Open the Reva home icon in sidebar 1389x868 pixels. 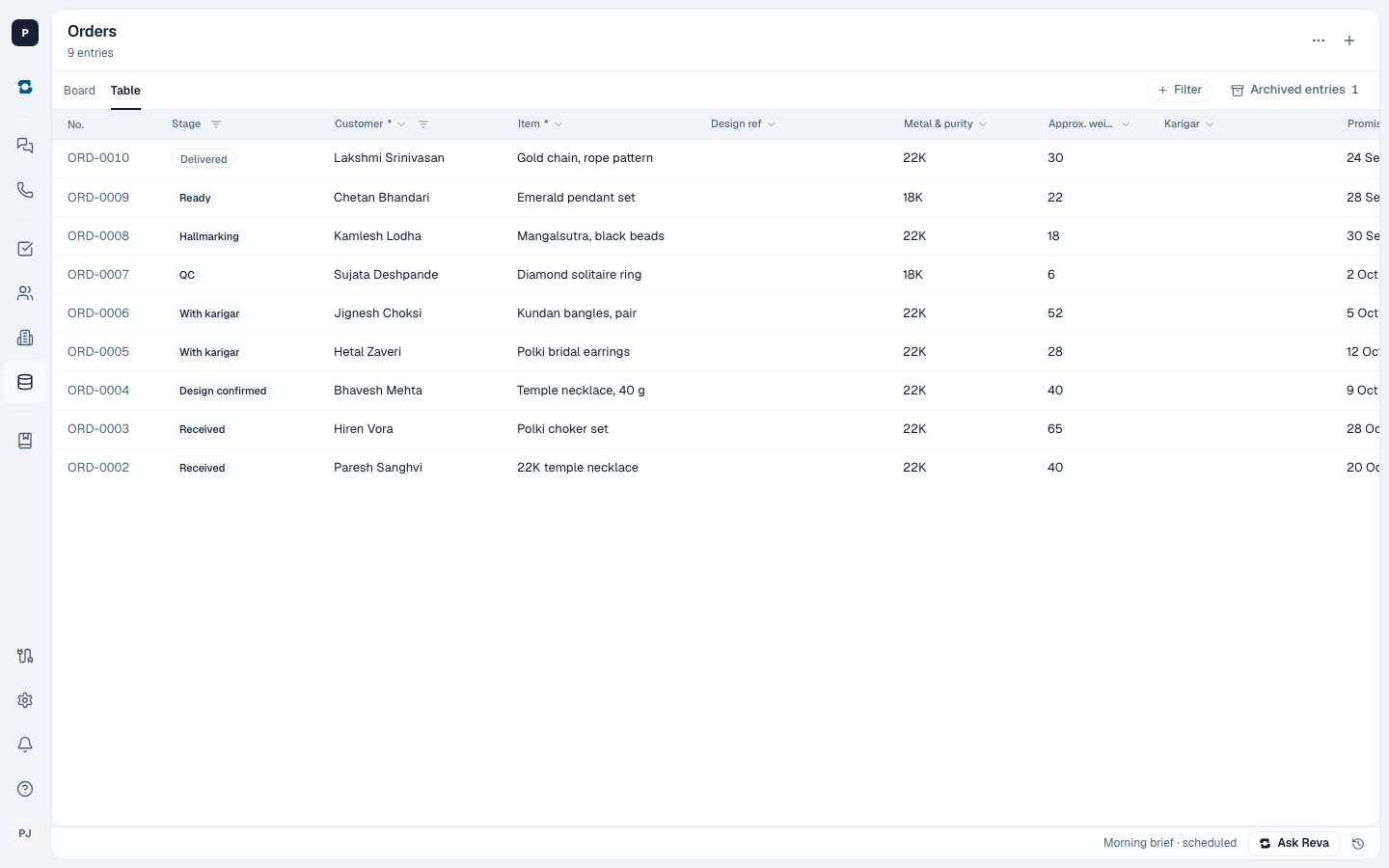(x=25, y=87)
